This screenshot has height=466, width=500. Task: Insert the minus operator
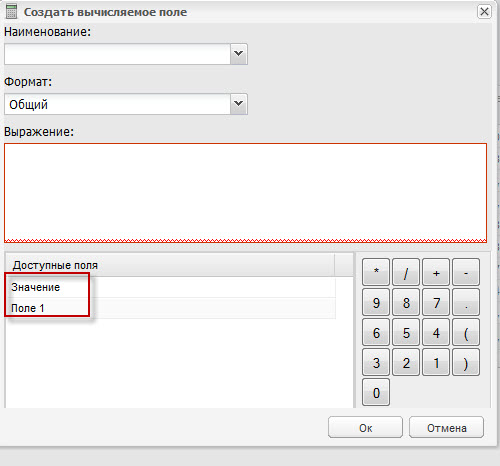[x=466, y=272]
